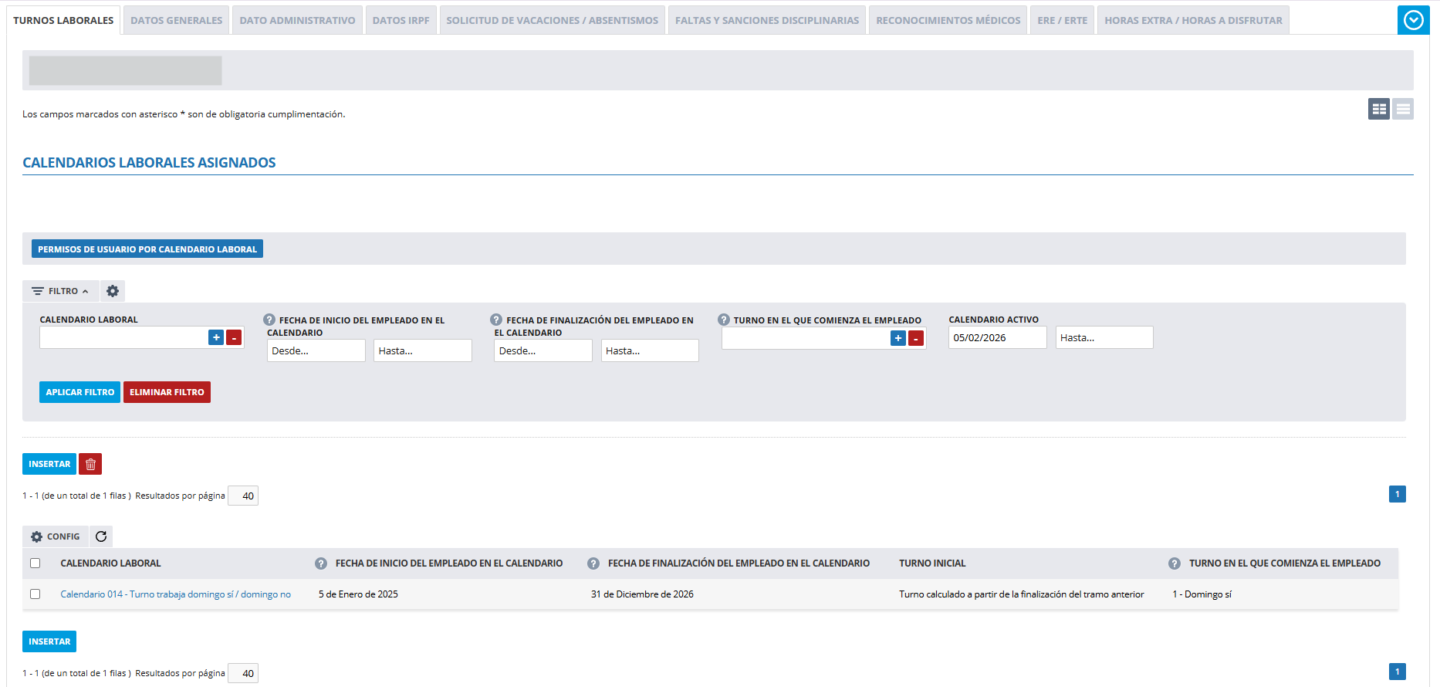
Task: Click blue plus in Calendario Laboral filter
Action: pyautogui.click(x=216, y=338)
